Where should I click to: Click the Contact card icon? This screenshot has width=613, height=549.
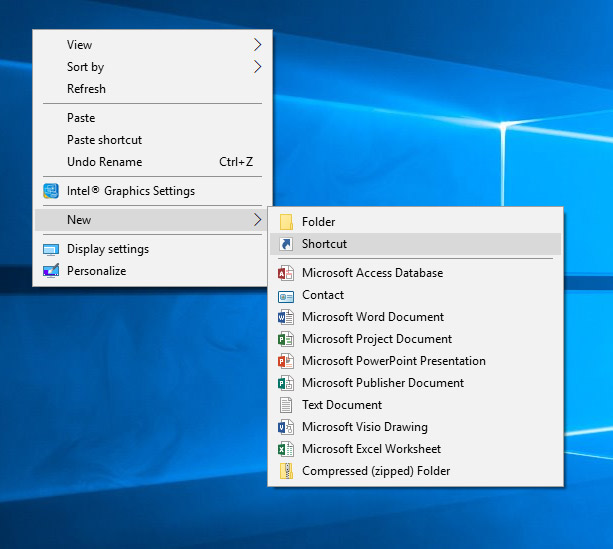click(286, 296)
